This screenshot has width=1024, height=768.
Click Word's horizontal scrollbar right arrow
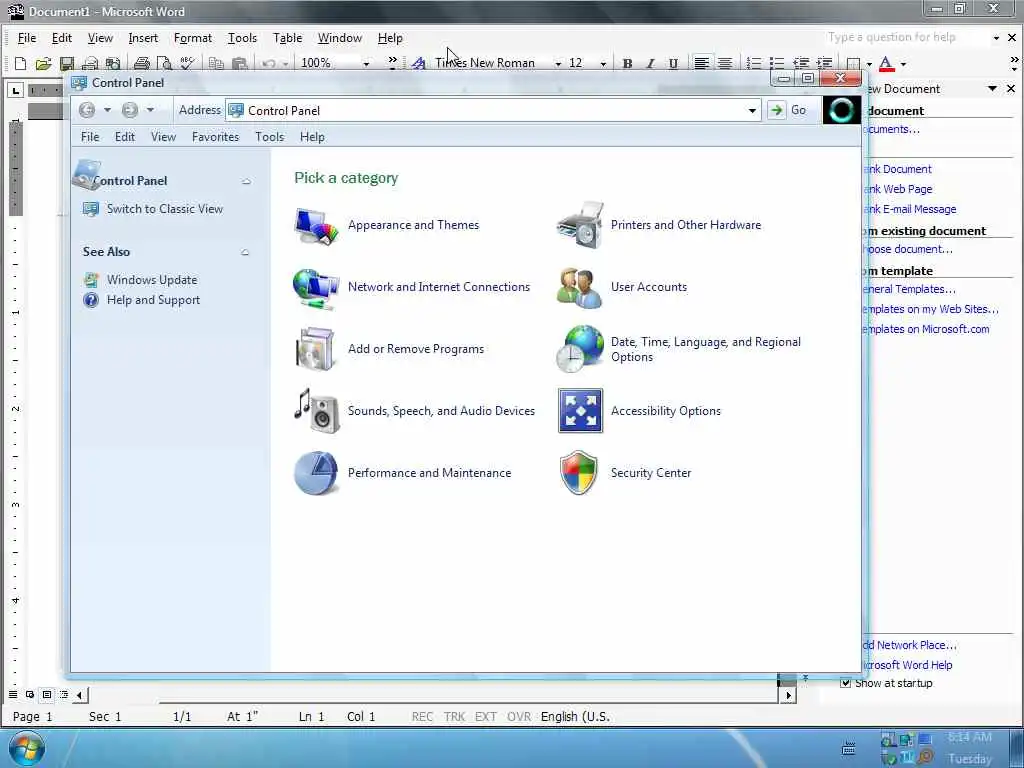click(788, 695)
